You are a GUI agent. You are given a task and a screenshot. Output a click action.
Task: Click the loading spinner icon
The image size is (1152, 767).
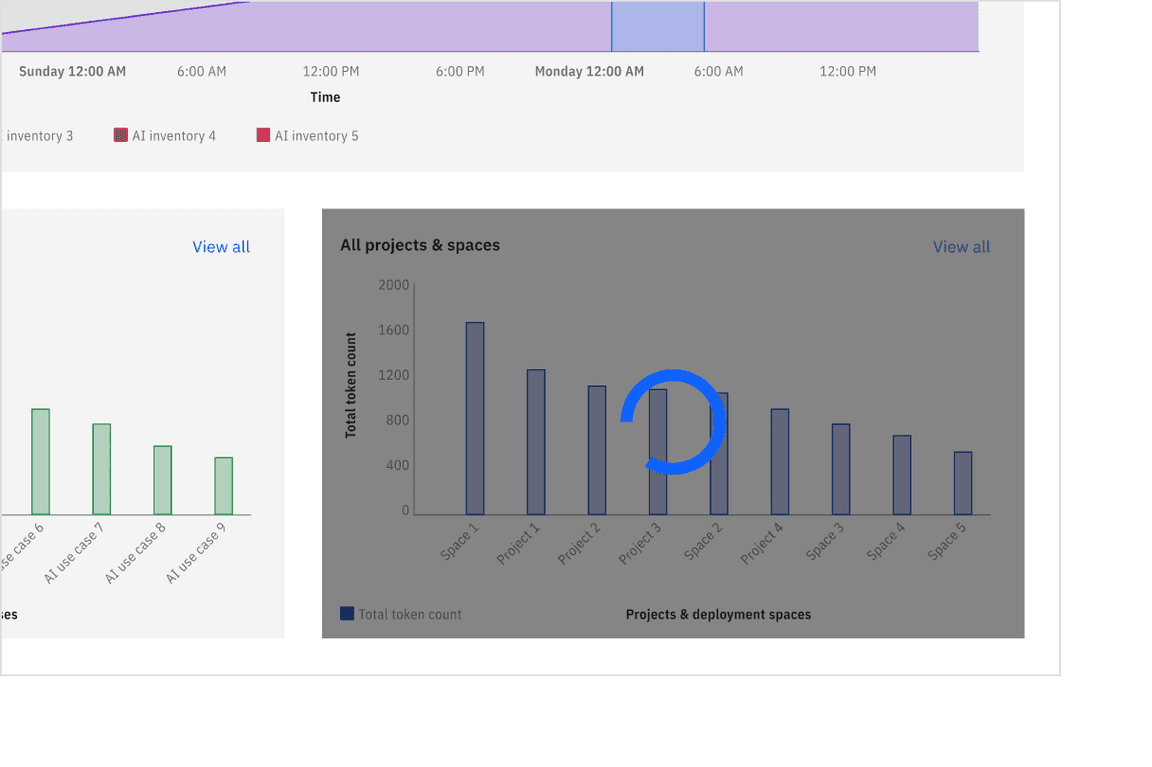pos(673,421)
